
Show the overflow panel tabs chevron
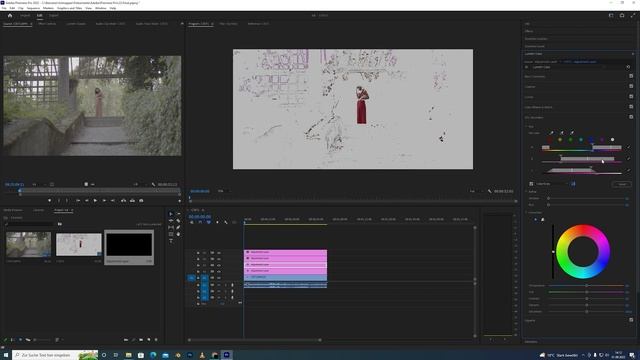pyautogui.click(x=182, y=24)
